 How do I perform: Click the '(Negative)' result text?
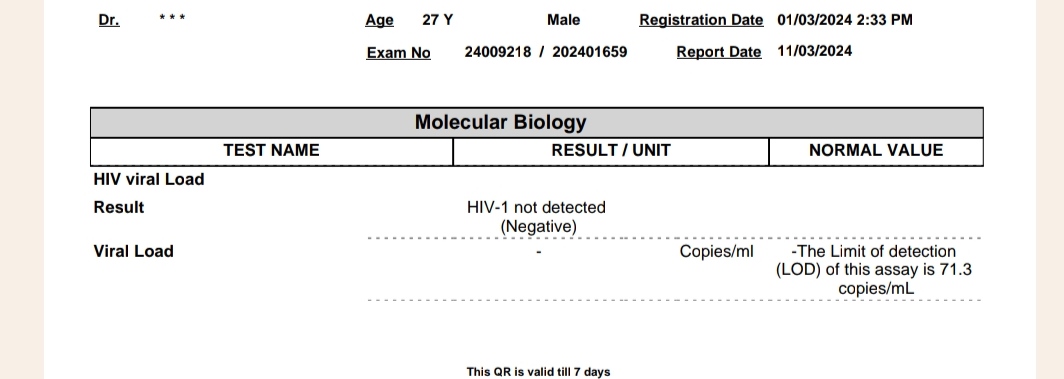538,226
